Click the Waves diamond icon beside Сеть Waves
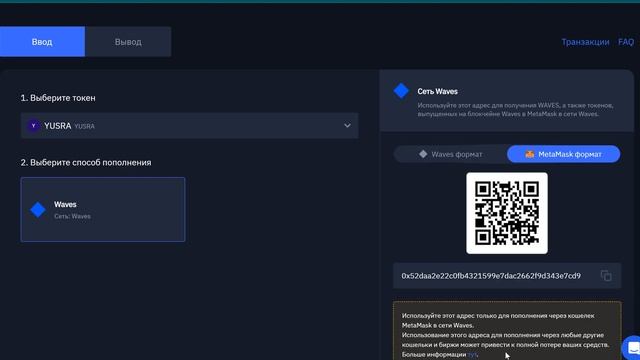 point(401,91)
